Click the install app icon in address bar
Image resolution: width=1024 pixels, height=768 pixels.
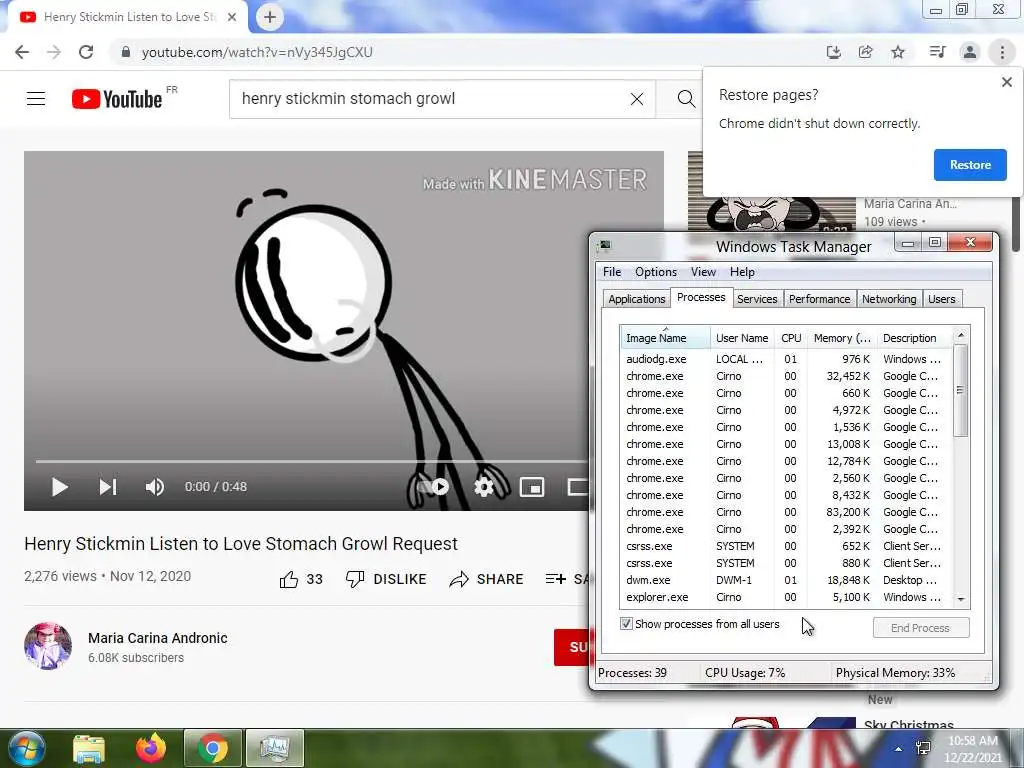click(833, 52)
